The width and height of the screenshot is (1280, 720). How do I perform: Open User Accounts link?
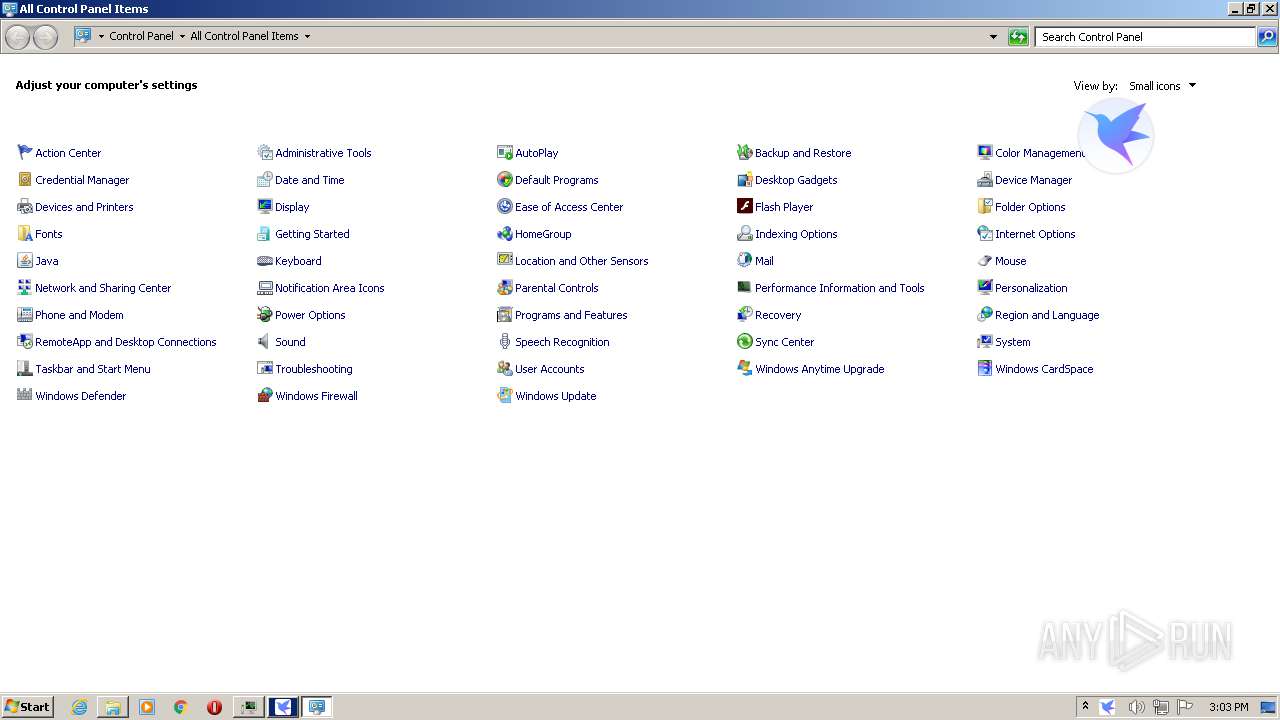coord(549,369)
